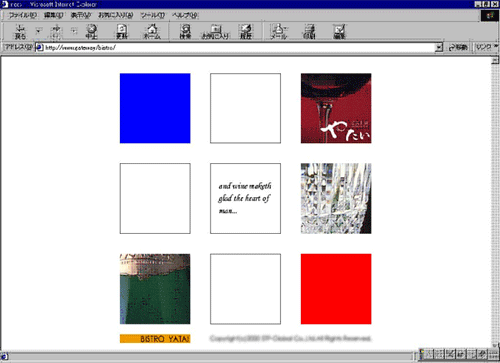Screen dimensions: 500x363
Task: Click the crystal cut glass image
Action: point(336,198)
